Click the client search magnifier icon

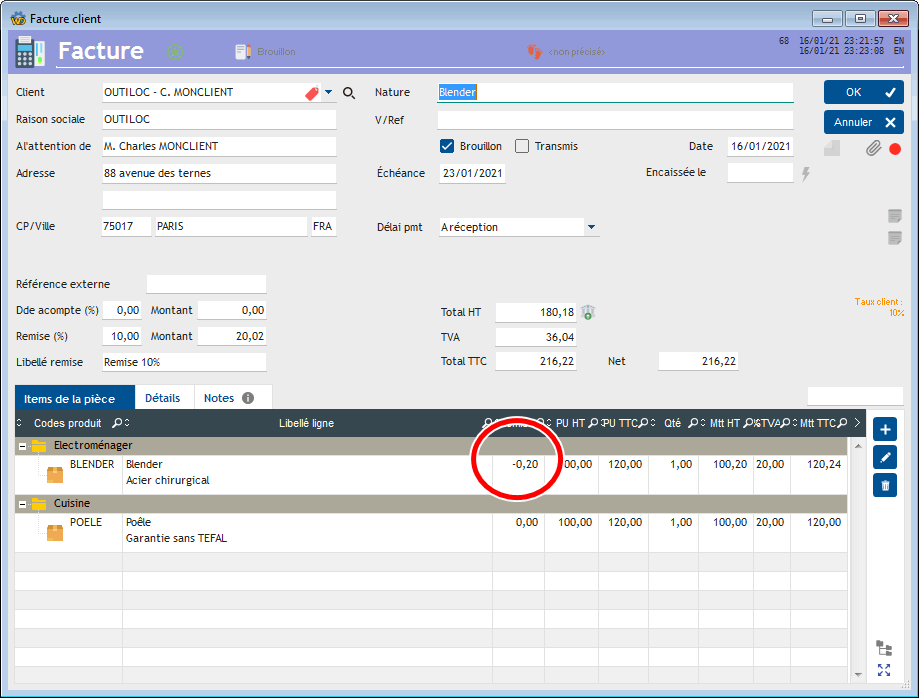[x=349, y=93]
